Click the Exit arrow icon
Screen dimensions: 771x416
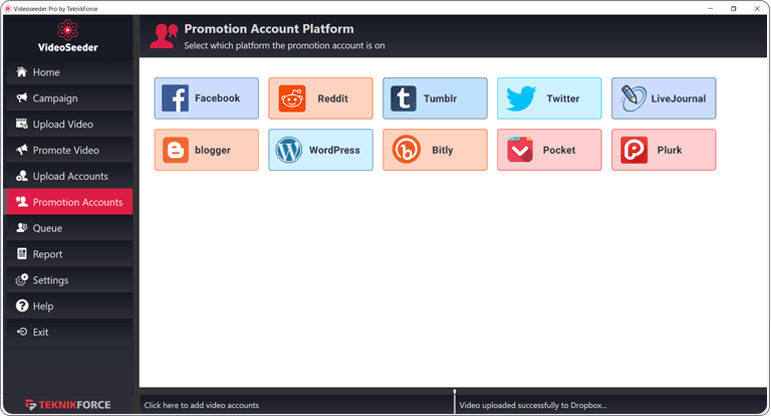22,332
